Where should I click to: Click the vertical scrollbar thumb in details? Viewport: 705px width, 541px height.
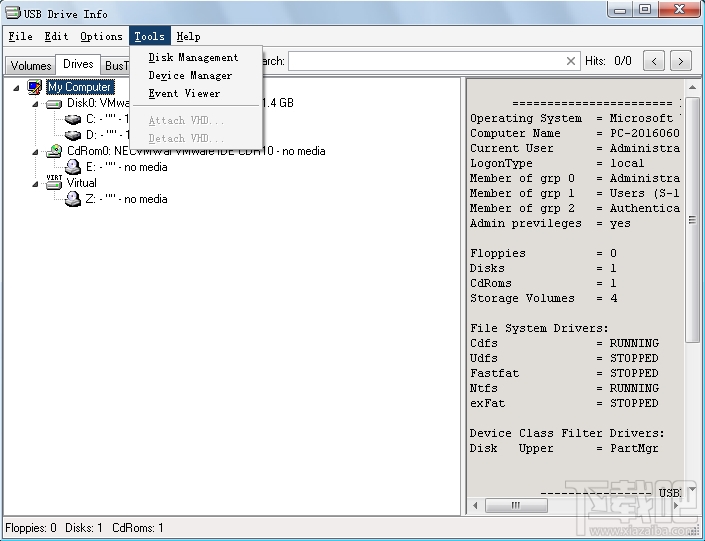(x=692, y=219)
